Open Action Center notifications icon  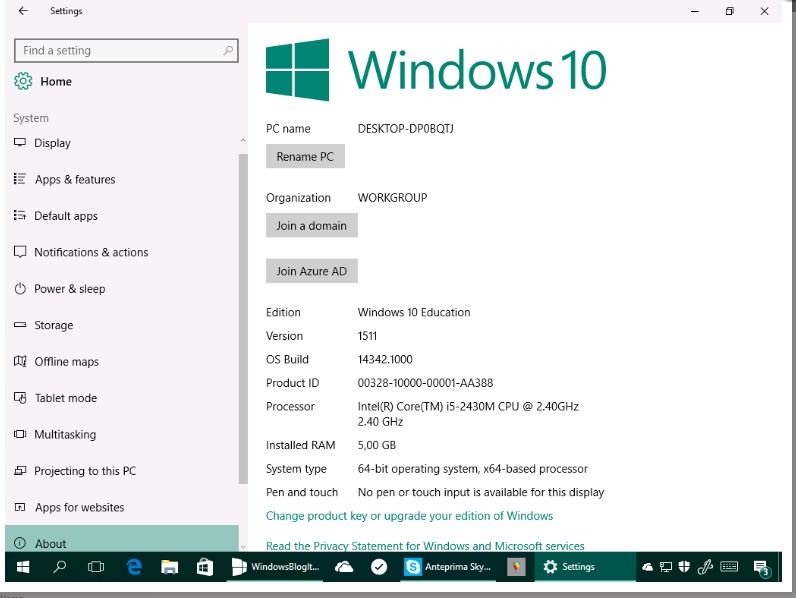coord(761,567)
